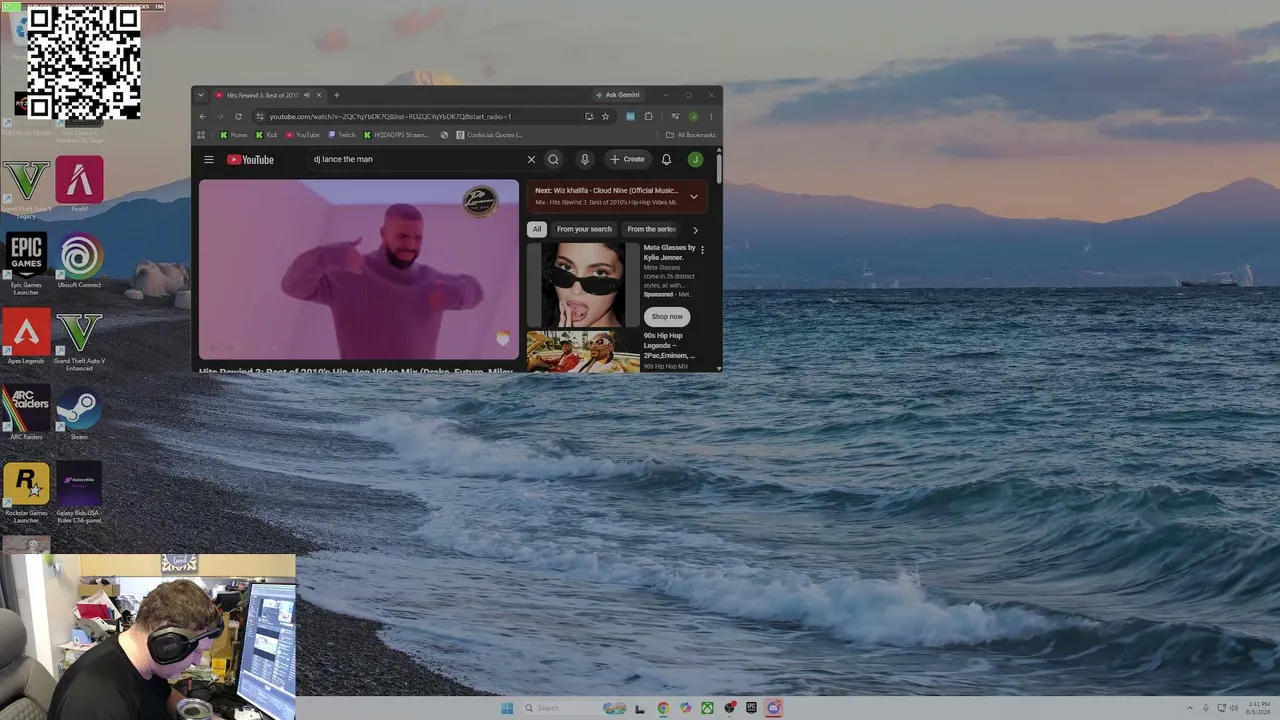
Task: Open the Twitch bookmark
Action: (x=342, y=135)
